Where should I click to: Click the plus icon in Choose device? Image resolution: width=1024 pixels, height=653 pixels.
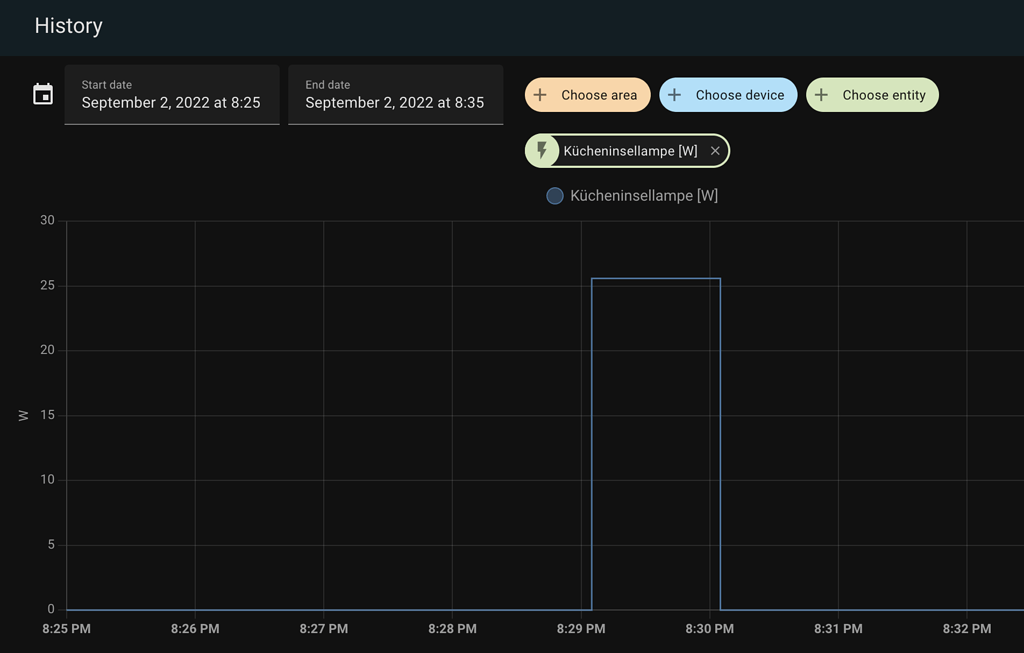coord(675,95)
